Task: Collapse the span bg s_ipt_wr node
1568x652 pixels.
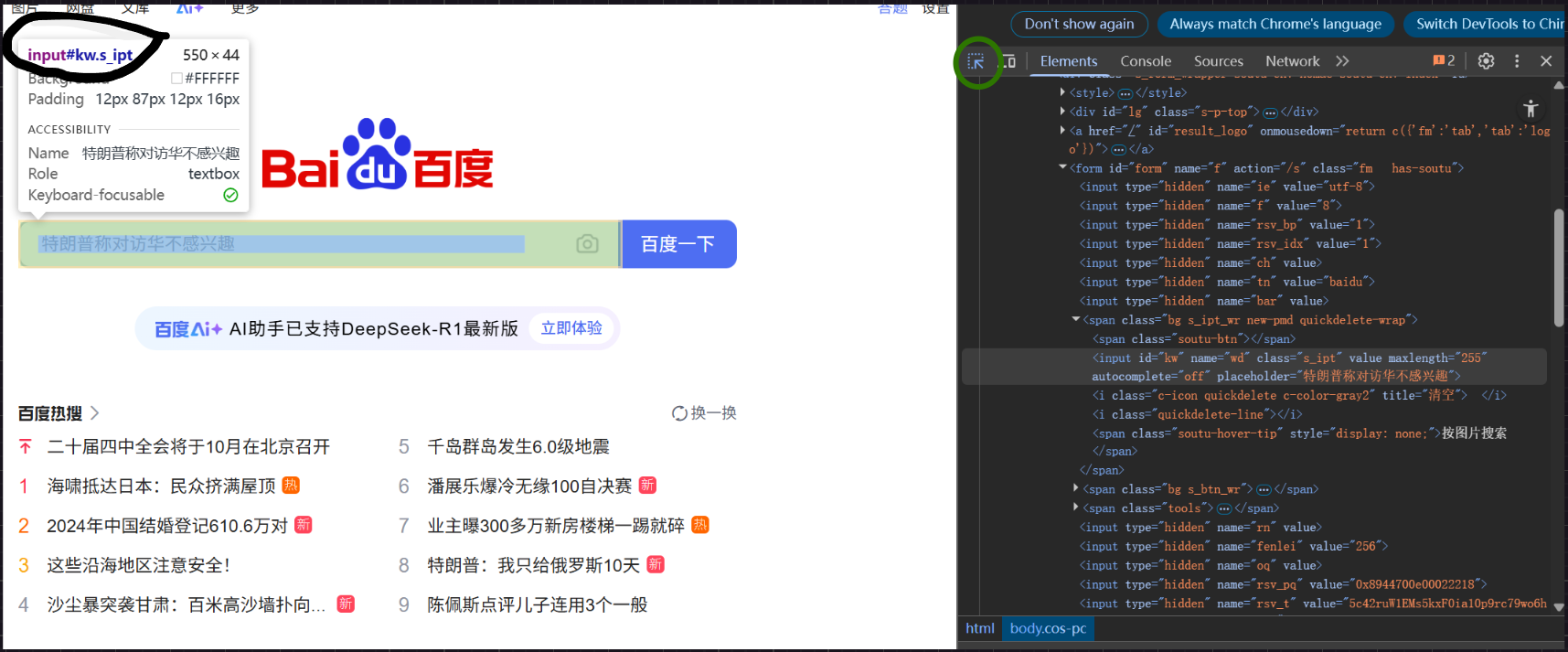Action: click(1076, 319)
